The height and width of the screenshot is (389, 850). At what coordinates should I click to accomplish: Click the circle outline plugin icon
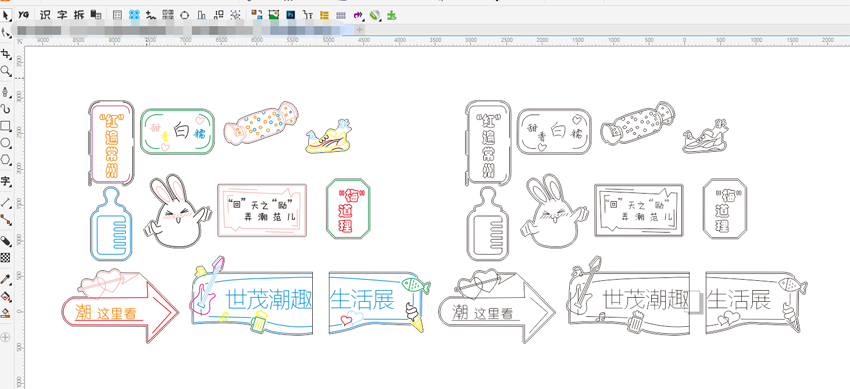(185, 15)
